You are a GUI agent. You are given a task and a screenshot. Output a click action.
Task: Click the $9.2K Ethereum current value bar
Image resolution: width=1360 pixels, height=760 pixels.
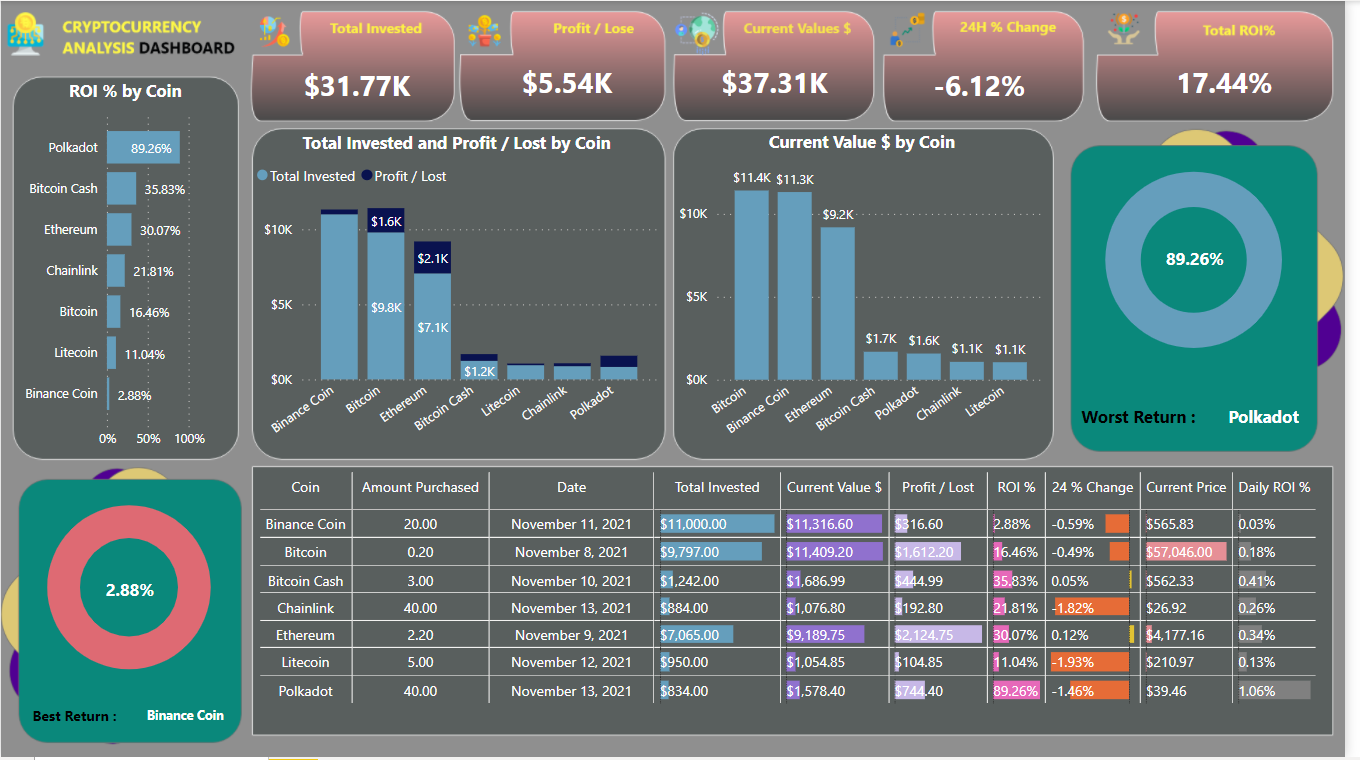[x=838, y=304]
